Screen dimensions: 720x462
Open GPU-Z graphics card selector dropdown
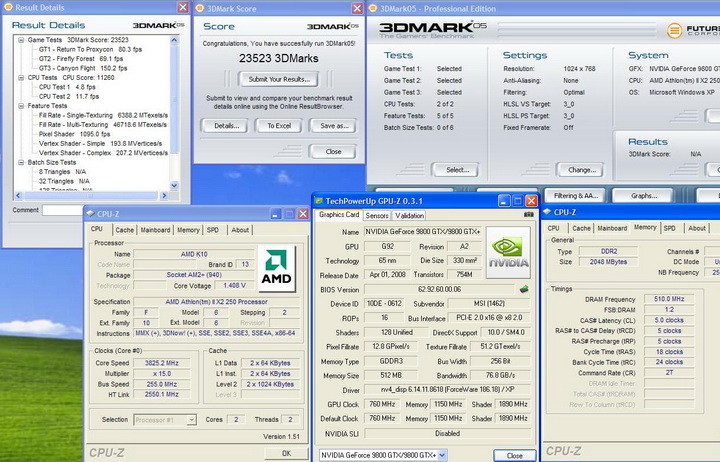coord(442,455)
